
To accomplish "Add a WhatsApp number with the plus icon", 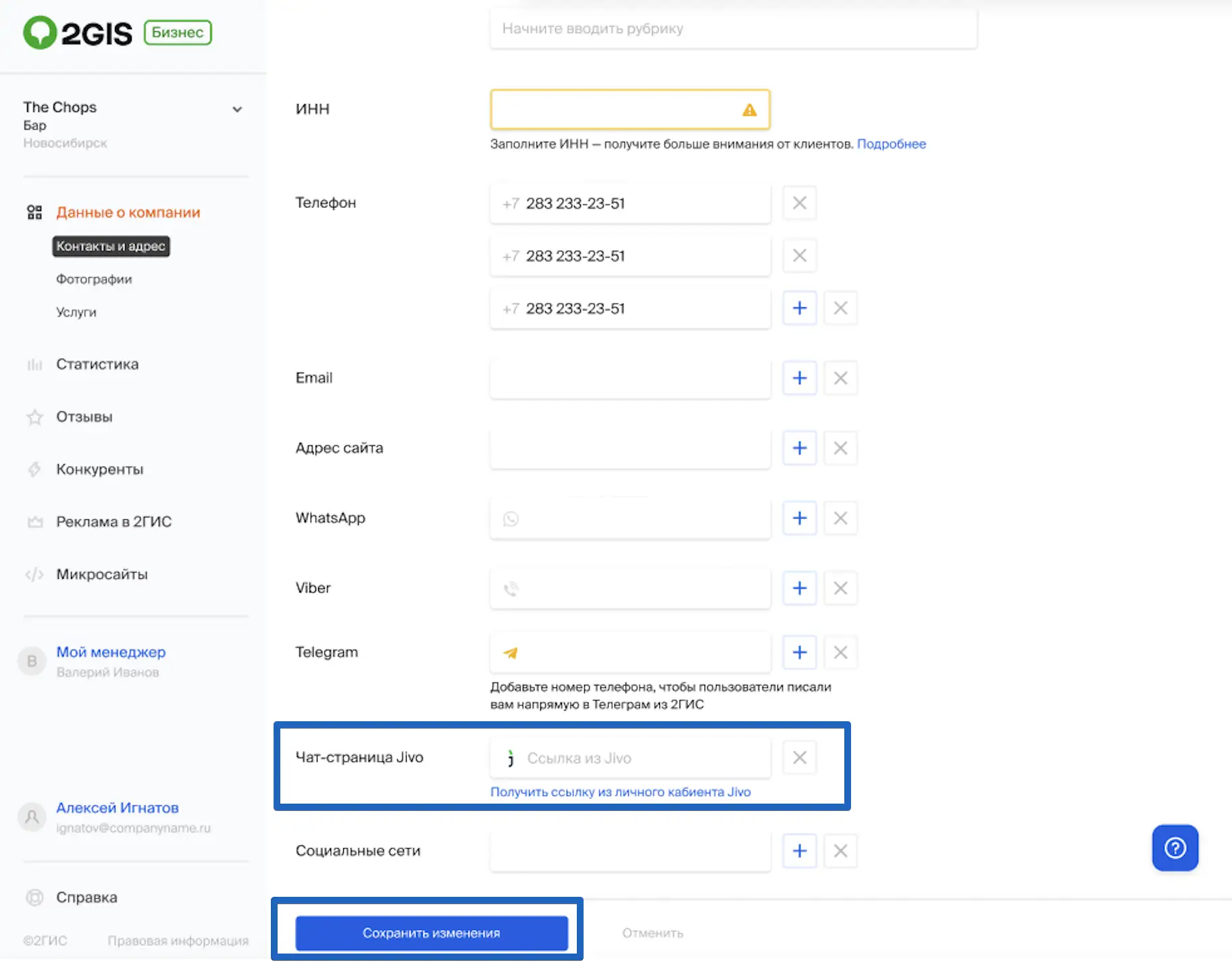I will pyautogui.click(x=799, y=518).
